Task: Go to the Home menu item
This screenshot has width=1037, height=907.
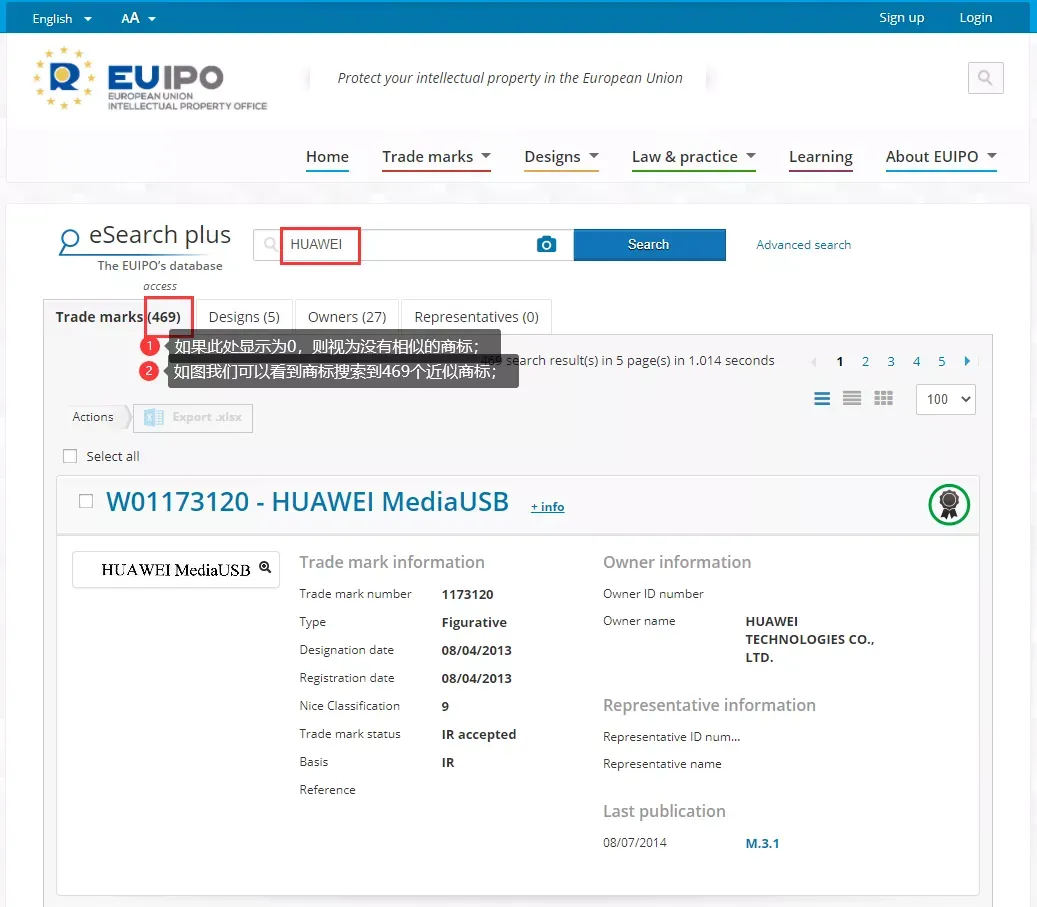Action: coord(327,157)
